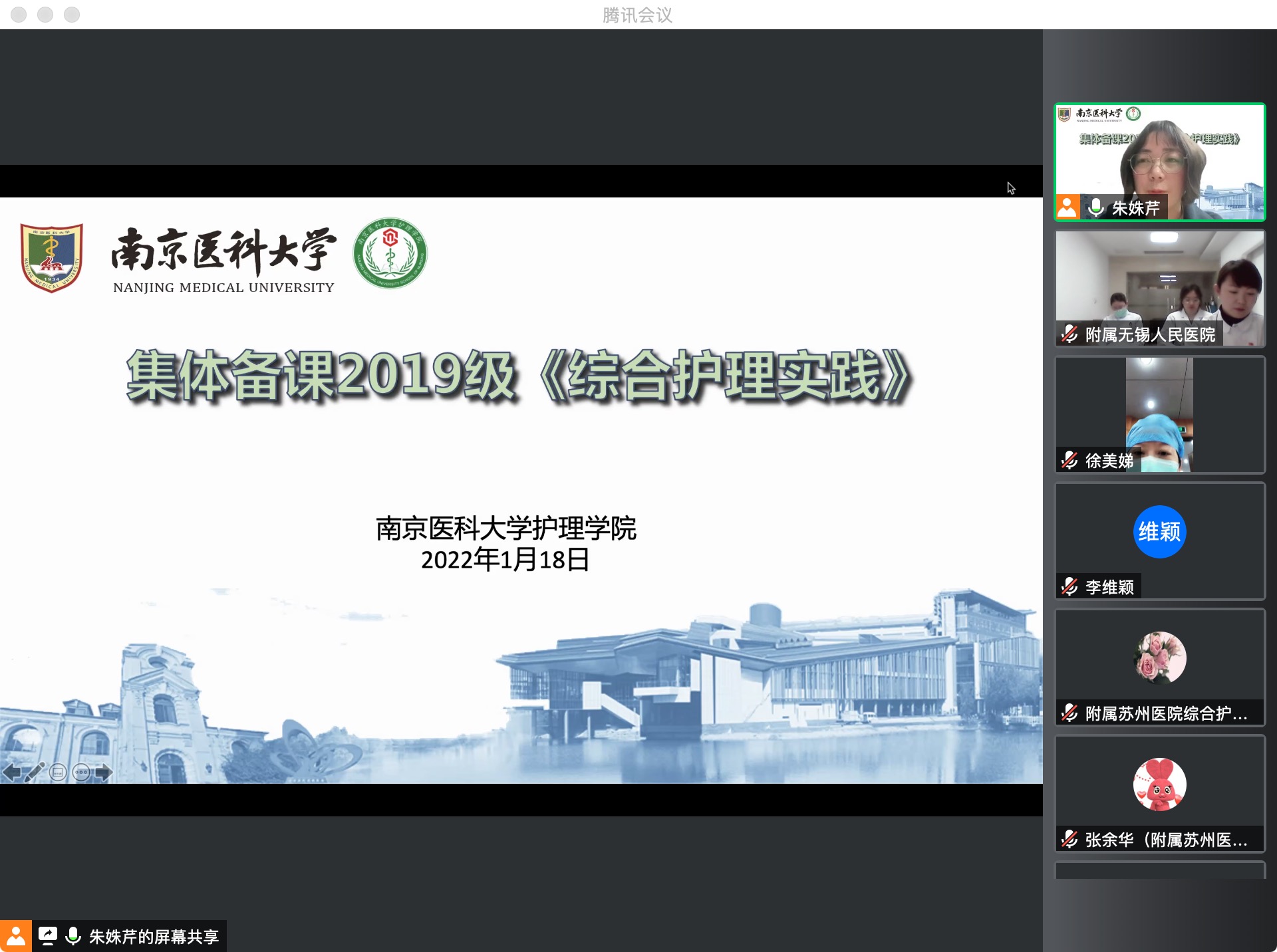
Task: Click the blue 维颖 avatar circle
Action: pos(1159,532)
